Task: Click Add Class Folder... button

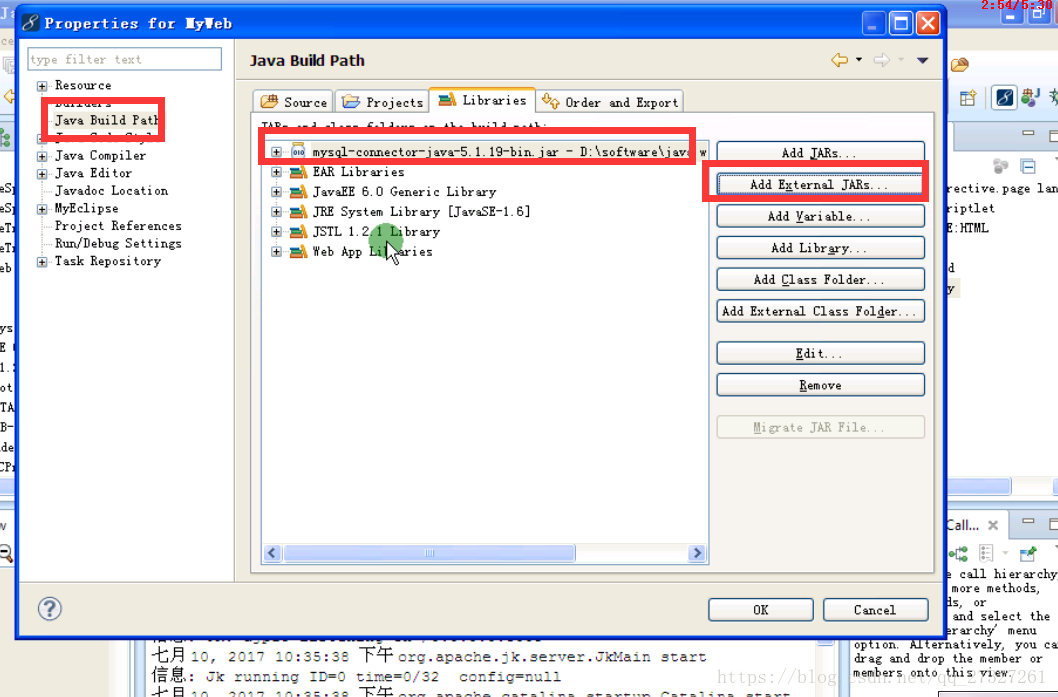Action: coord(820,279)
